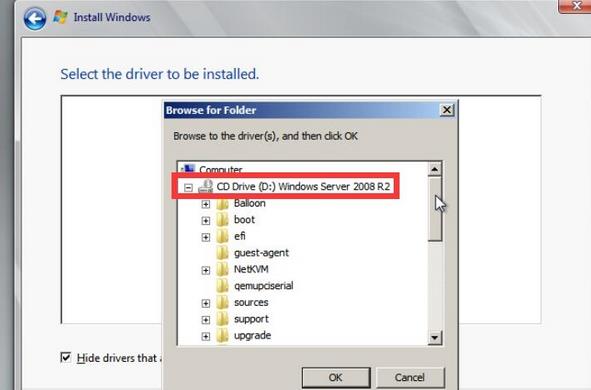Expand the boot folder
Screen dimensions: 591x390
[x=205, y=220]
